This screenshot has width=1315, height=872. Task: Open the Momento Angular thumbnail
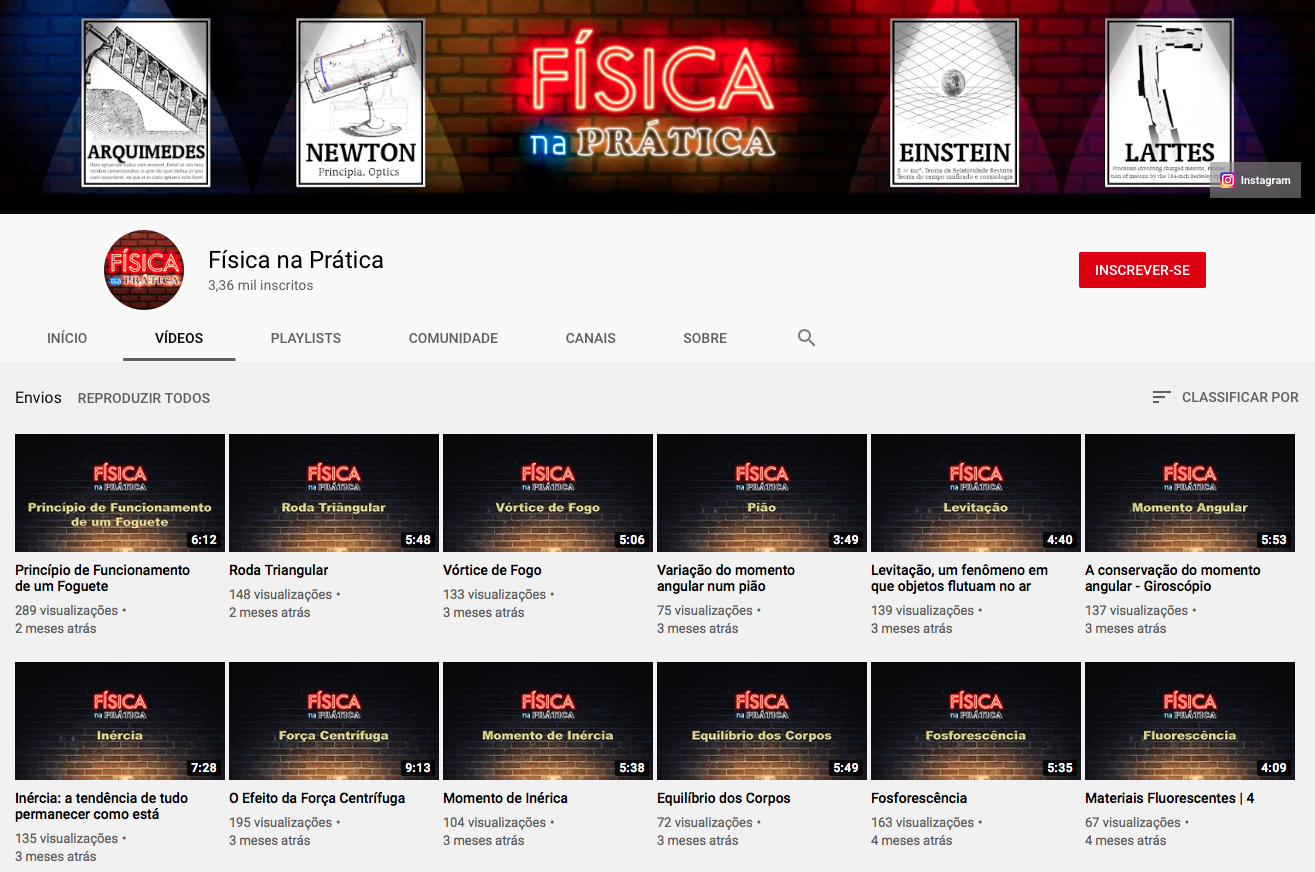(1190, 493)
